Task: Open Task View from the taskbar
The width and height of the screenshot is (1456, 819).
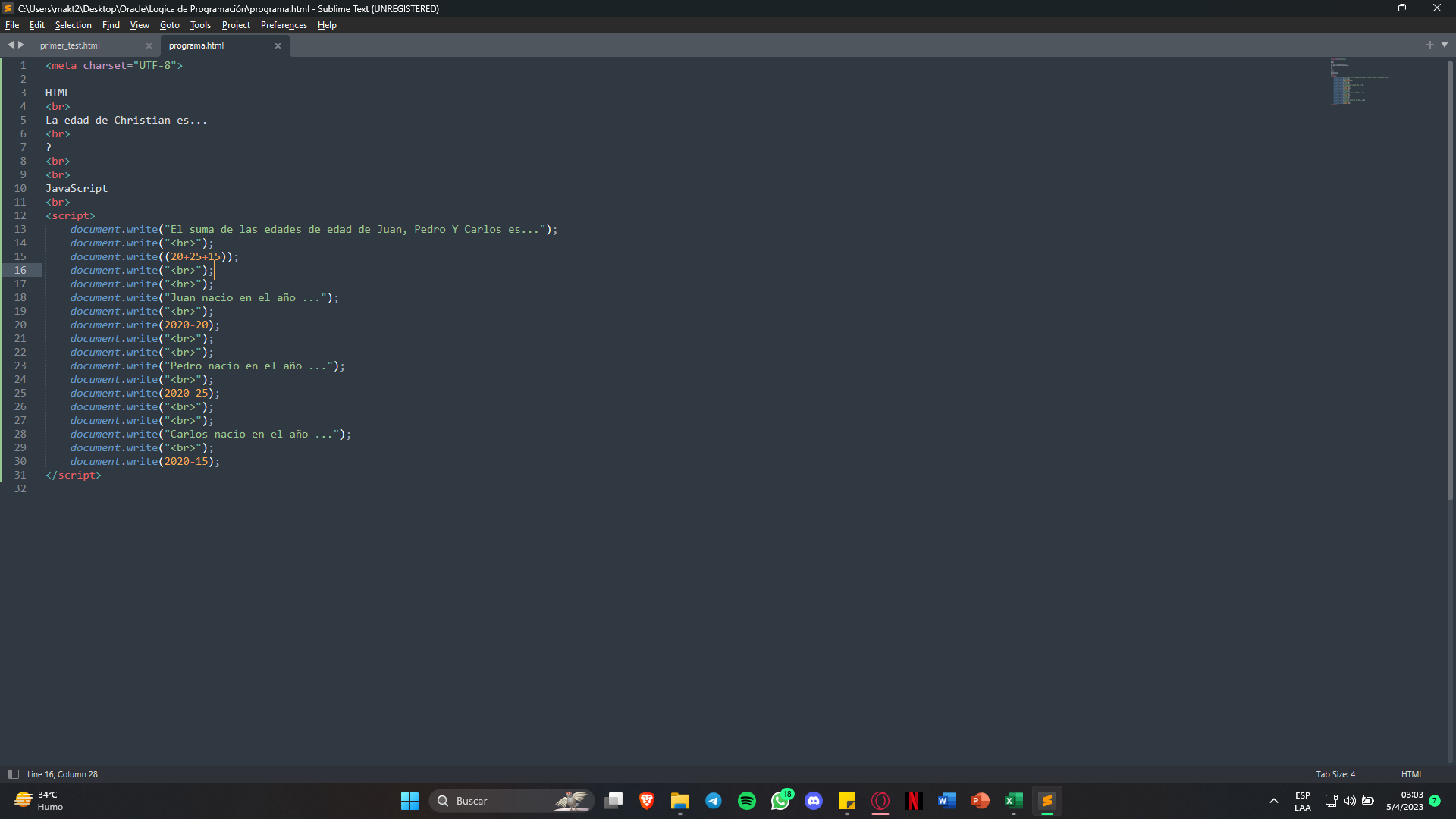Action: pyautogui.click(x=613, y=801)
